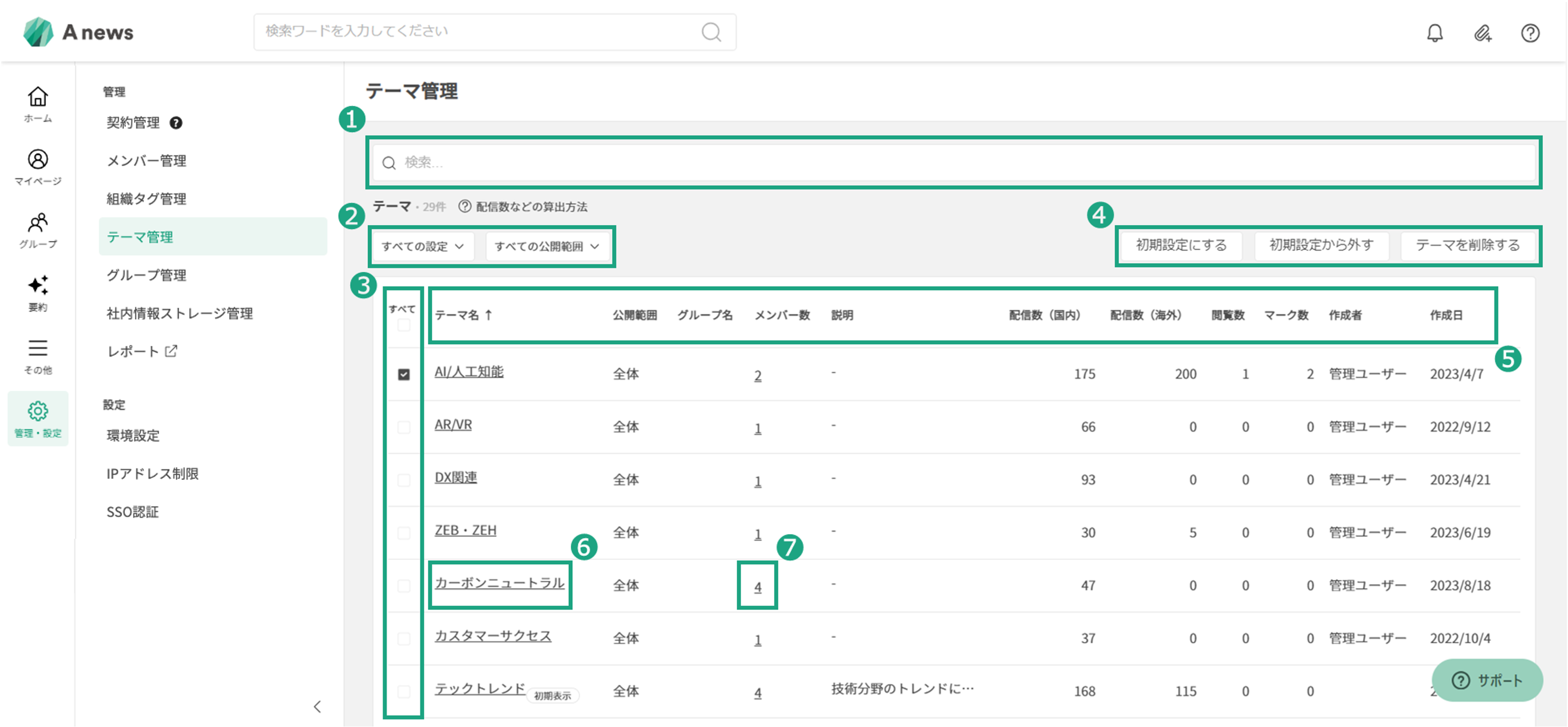
Task: Open 組織タグ管理 menu item
Action: click(x=147, y=199)
